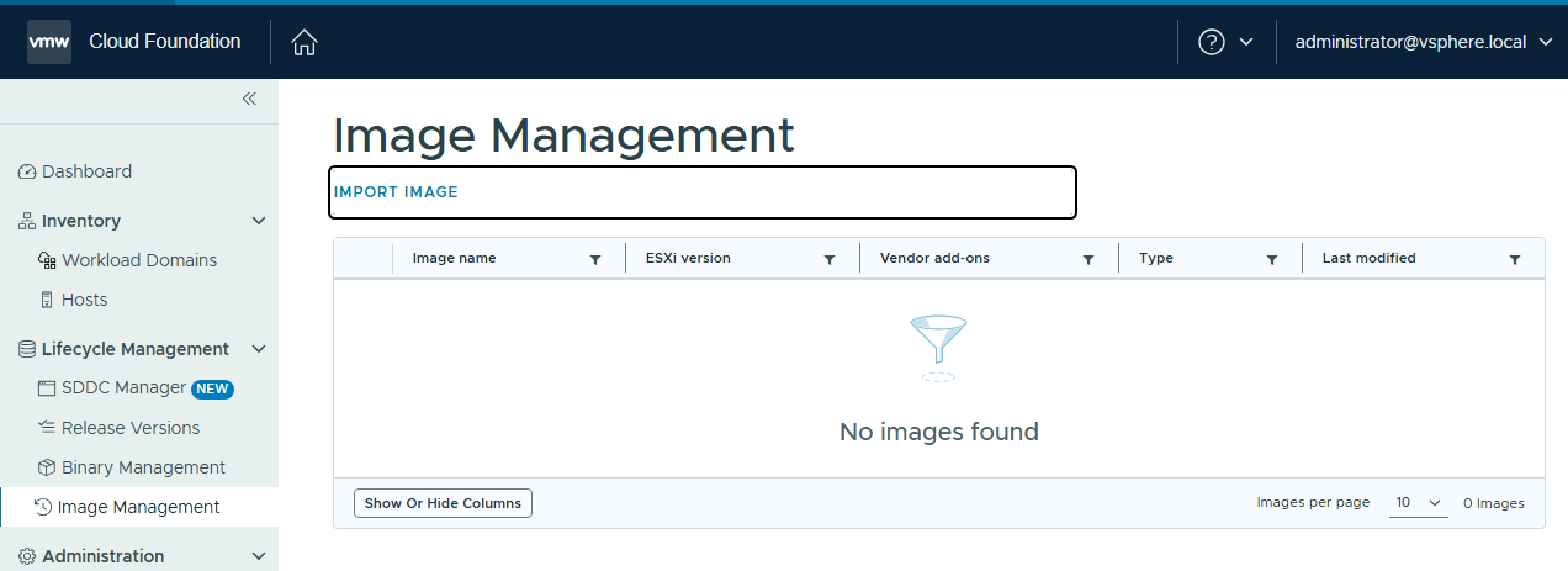Open Workload Domains page
Viewport: 1568px width, 571px height.
pyautogui.click(x=139, y=260)
